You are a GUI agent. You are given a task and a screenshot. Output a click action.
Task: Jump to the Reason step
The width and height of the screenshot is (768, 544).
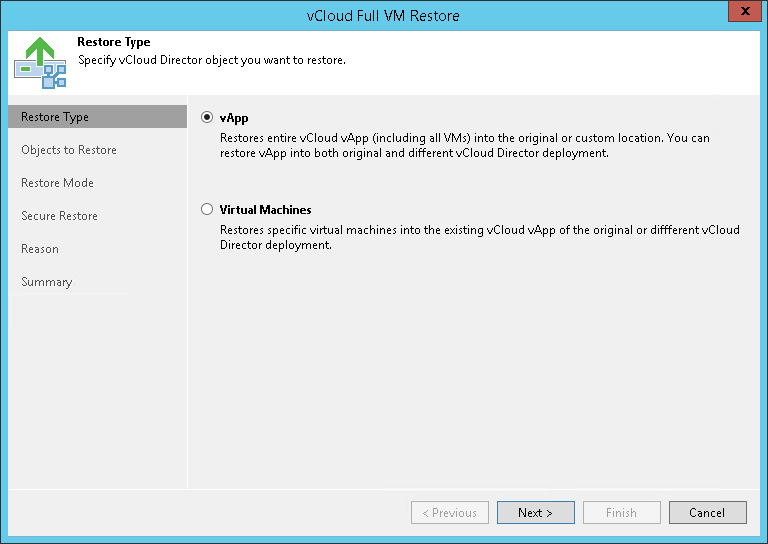pos(40,249)
